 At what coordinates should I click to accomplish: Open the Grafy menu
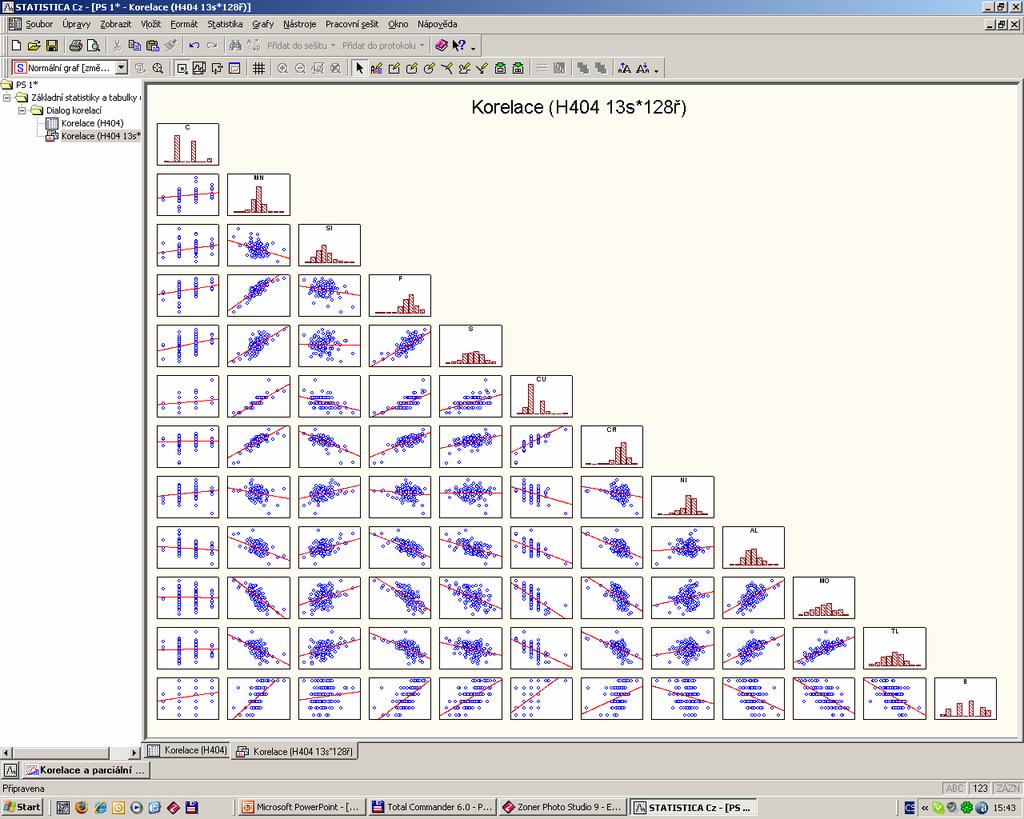point(263,24)
